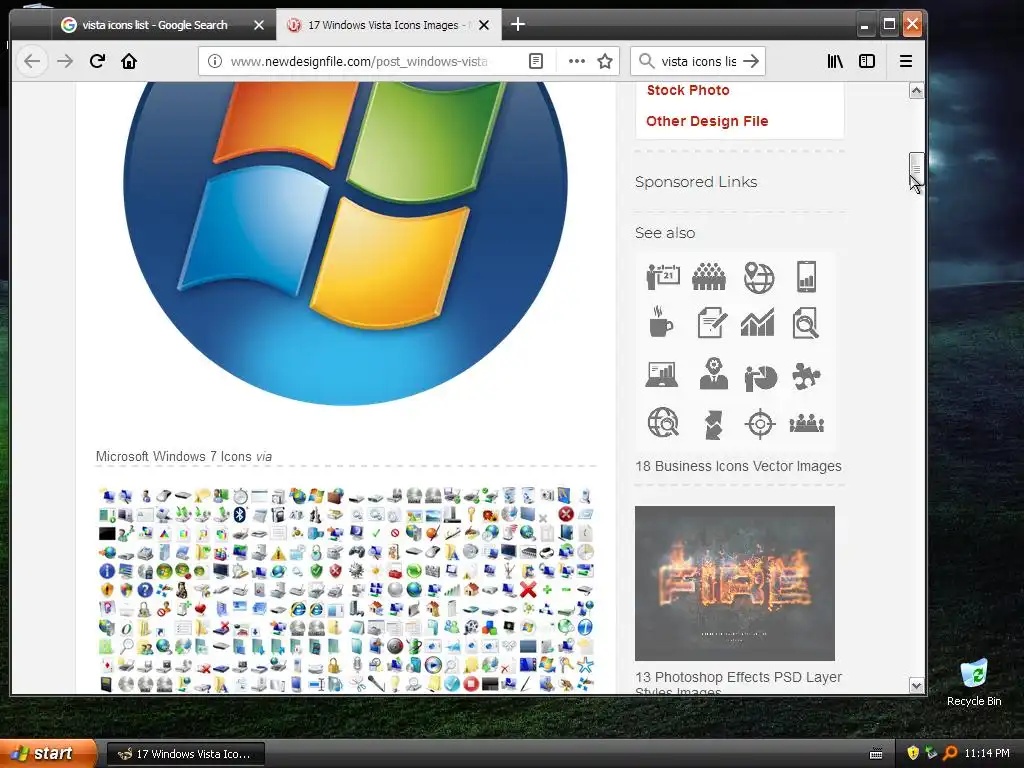Click the 11:14 PM taskbar clock
This screenshot has height=768, width=1024.
tap(987, 754)
